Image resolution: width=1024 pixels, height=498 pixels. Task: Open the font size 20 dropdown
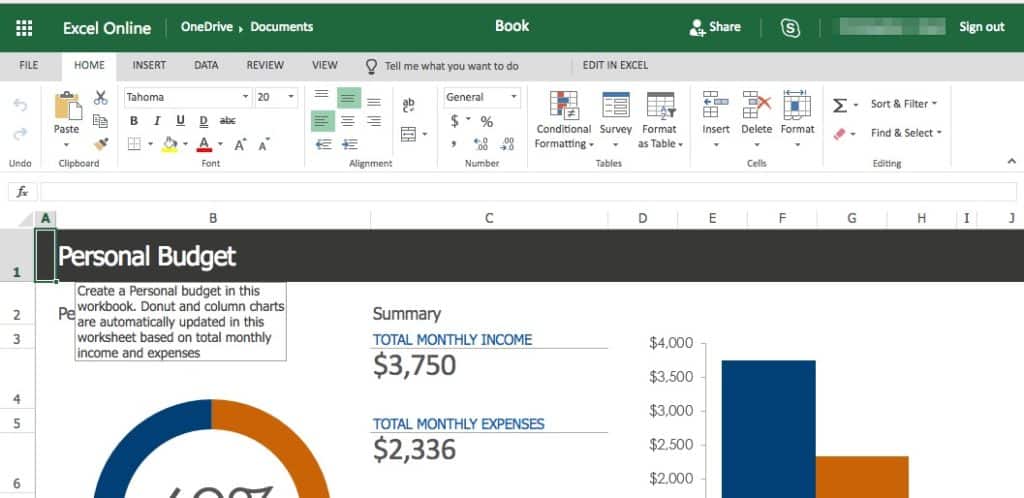(x=291, y=97)
